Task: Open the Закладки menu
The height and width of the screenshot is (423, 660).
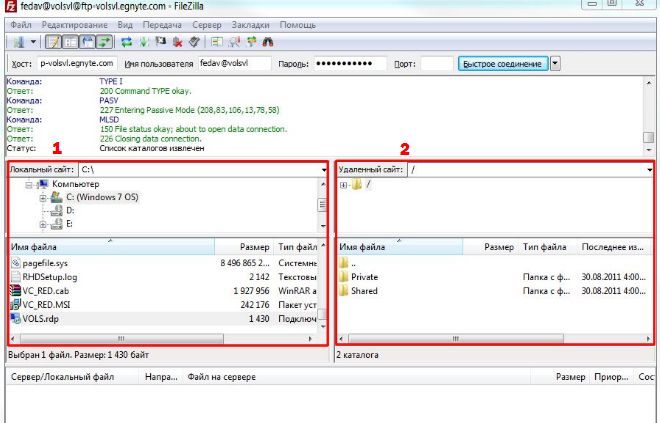Action: [250, 25]
